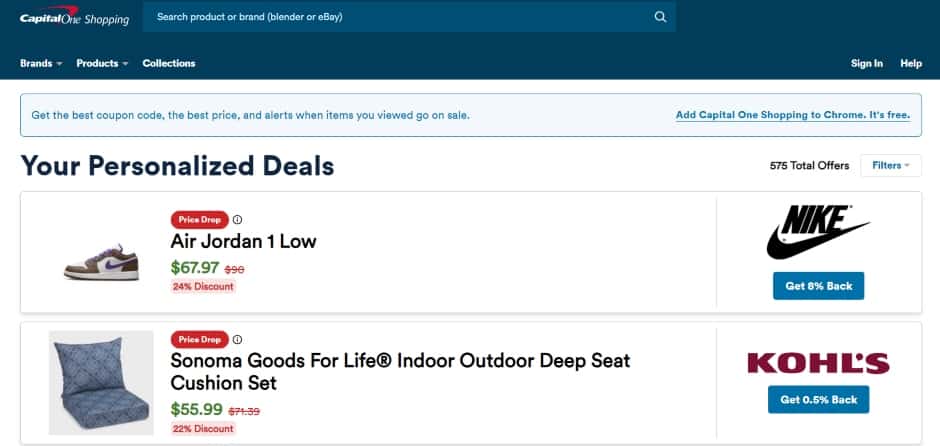
Task: Open the Air Jordan sneaker thumbnail
Action: click(101, 262)
